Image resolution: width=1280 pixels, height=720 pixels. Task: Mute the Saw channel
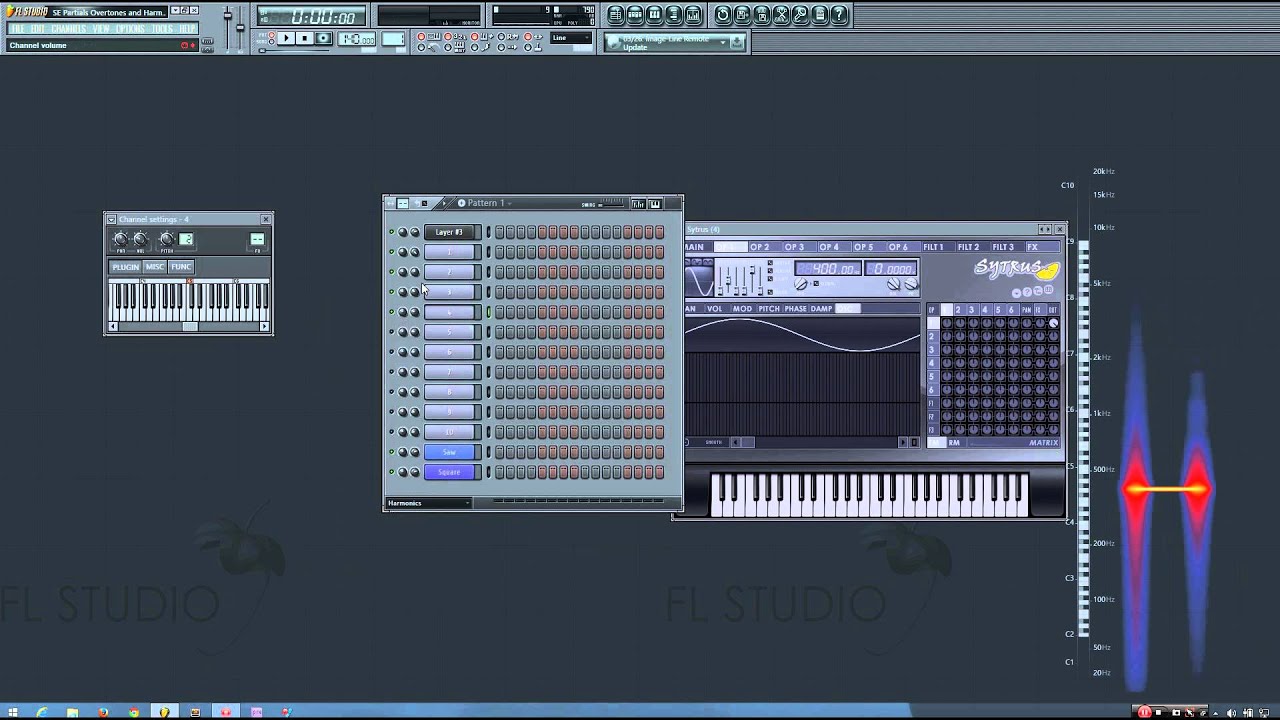click(x=392, y=452)
